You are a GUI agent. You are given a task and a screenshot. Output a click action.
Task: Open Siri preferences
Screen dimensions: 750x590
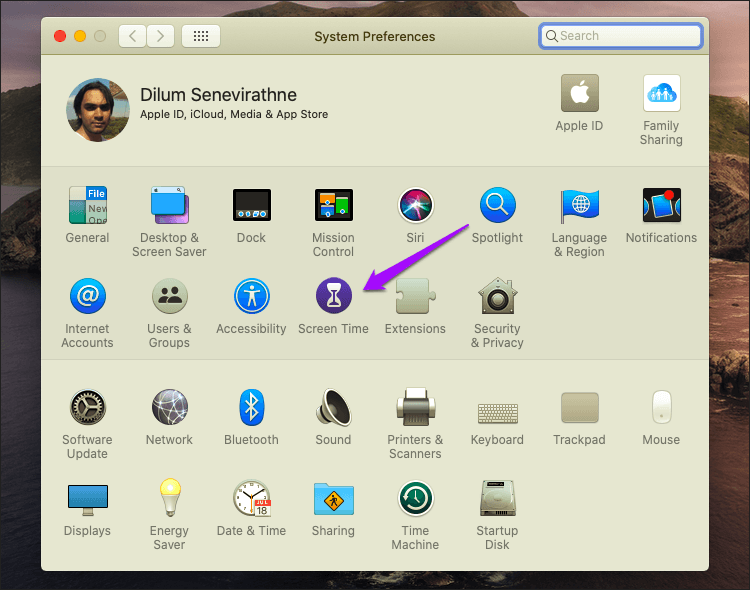[416, 205]
